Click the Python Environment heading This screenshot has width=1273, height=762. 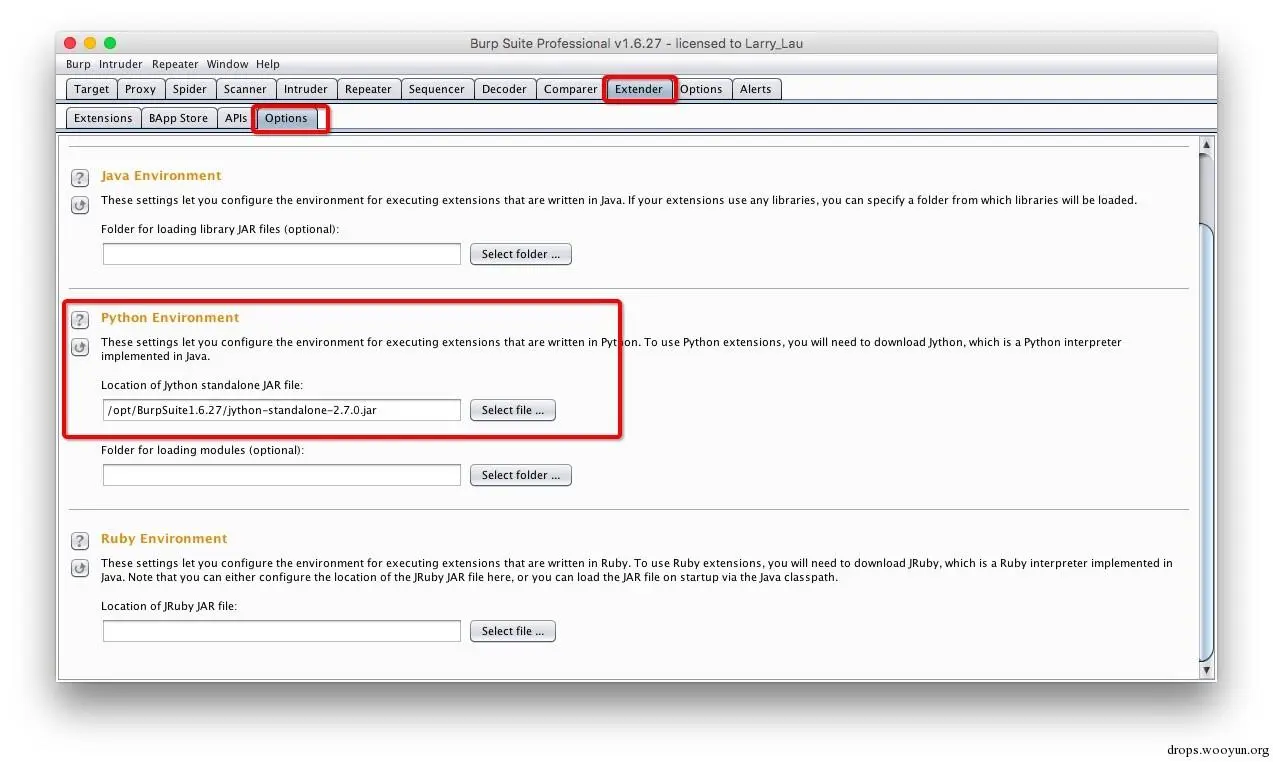point(170,317)
